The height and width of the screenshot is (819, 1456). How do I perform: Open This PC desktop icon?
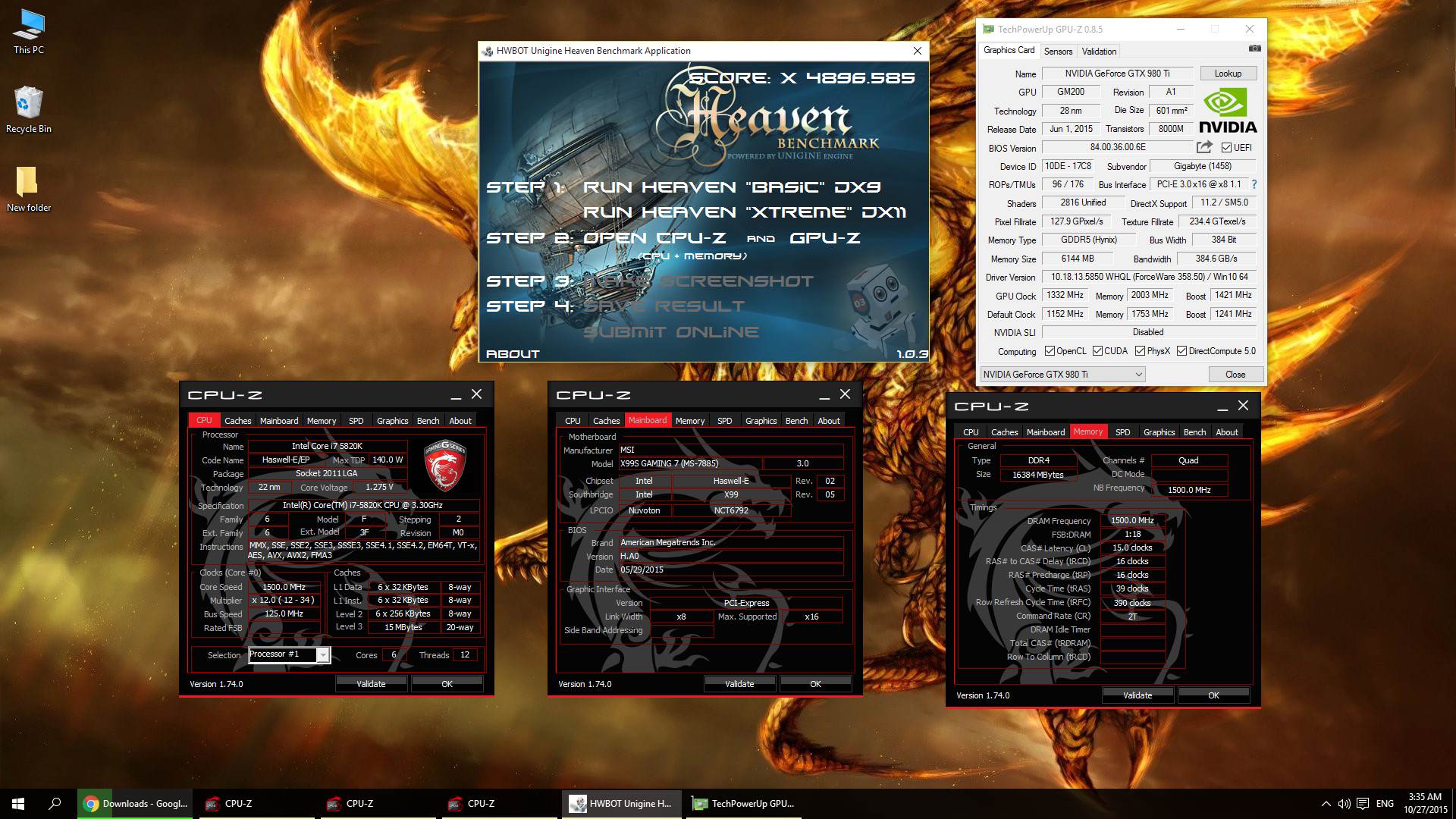pyautogui.click(x=29, y=32)
